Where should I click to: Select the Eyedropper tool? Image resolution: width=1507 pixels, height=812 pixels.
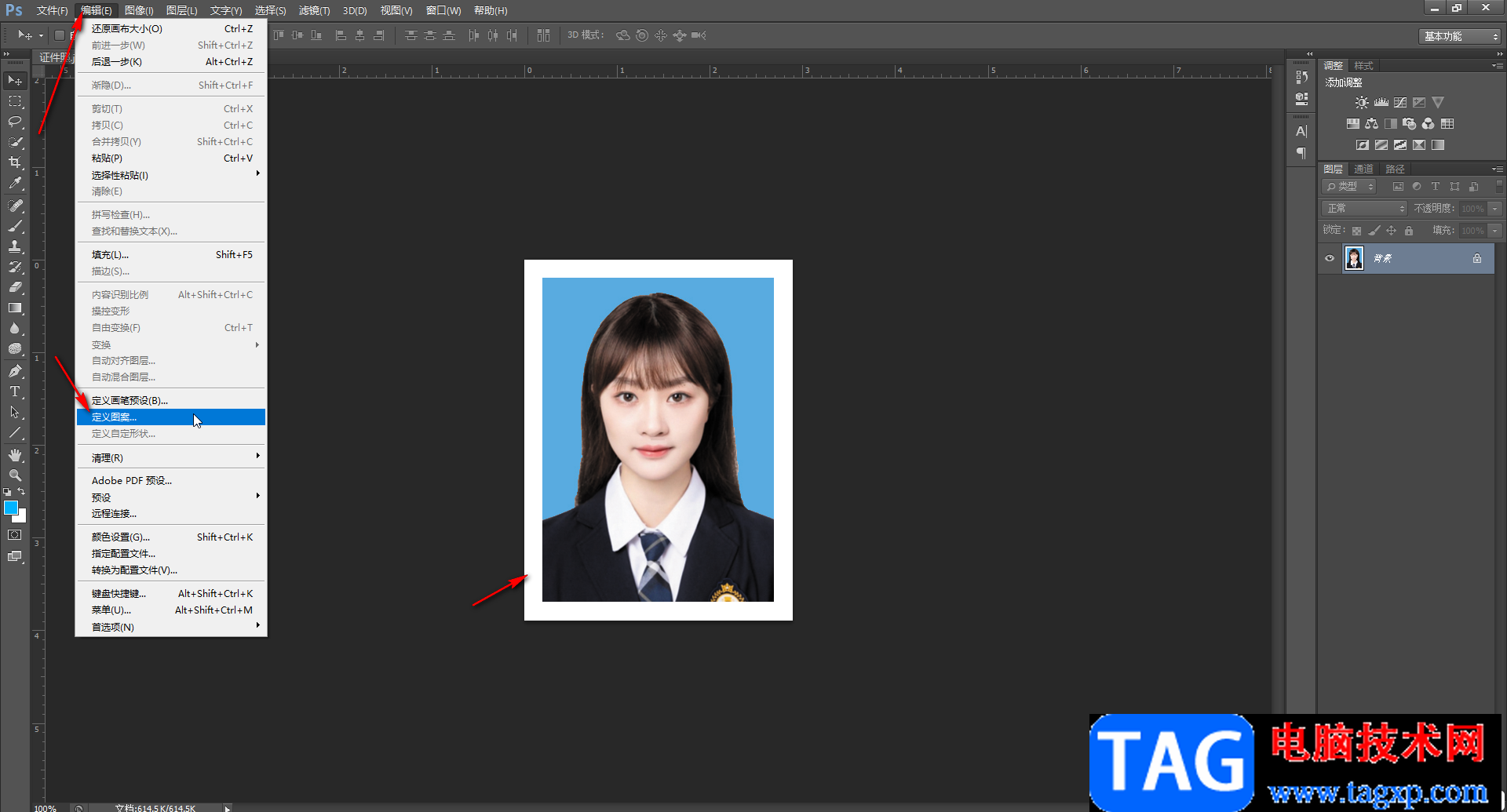15,184
